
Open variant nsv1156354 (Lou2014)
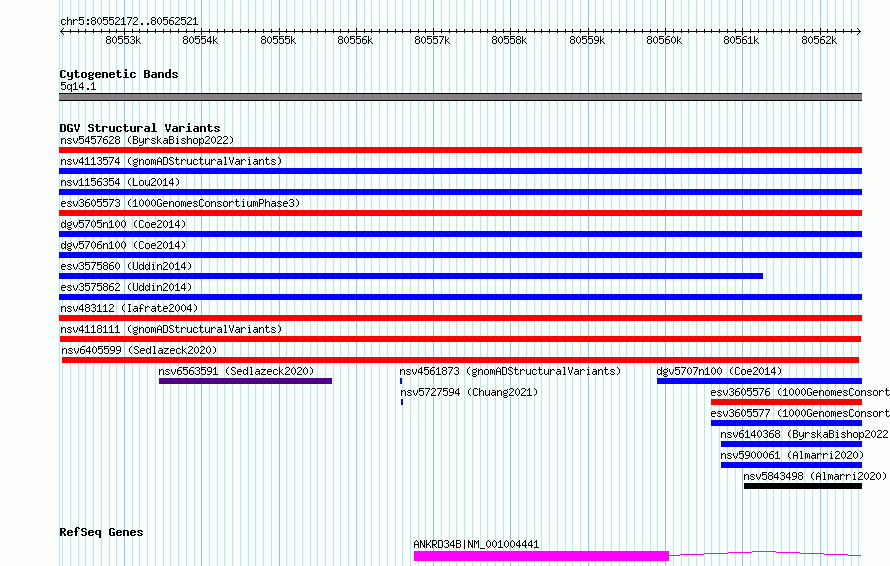(120, 182)
